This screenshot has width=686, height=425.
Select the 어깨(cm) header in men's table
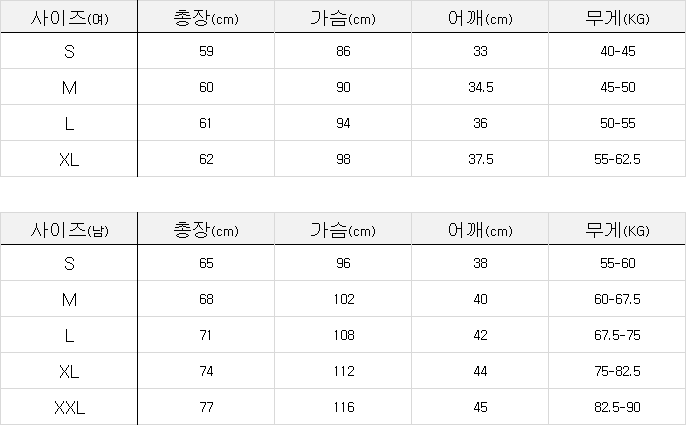(x=481, y=231)
